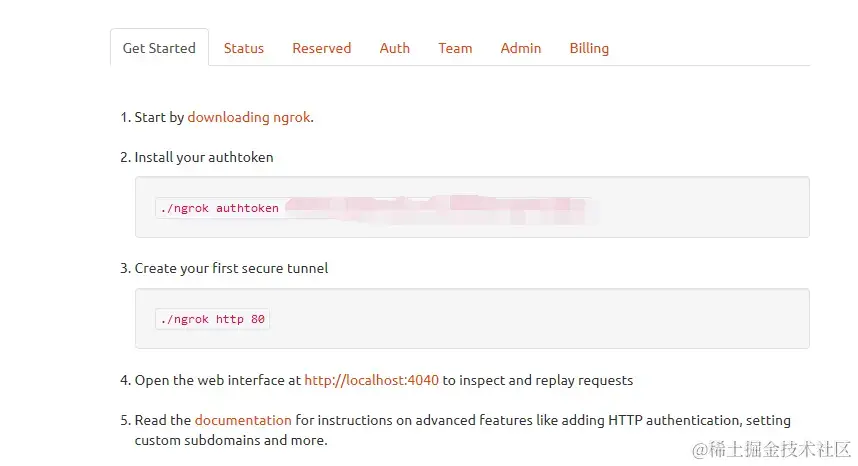Open the http://localhost:4040 link

(372, 380)
